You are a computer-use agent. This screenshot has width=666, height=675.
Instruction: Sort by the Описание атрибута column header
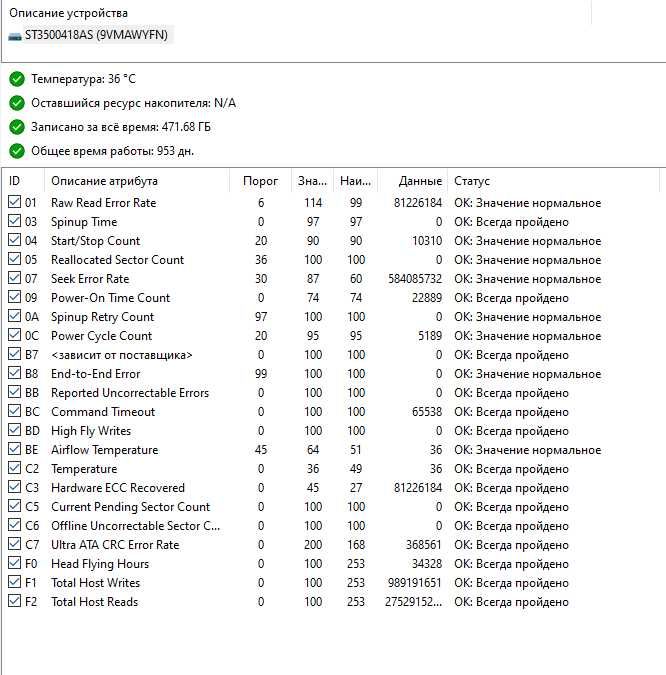(137, 181)
